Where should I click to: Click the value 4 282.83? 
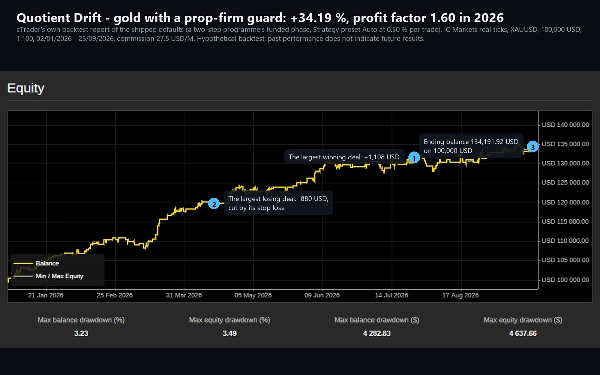[377, 333]
